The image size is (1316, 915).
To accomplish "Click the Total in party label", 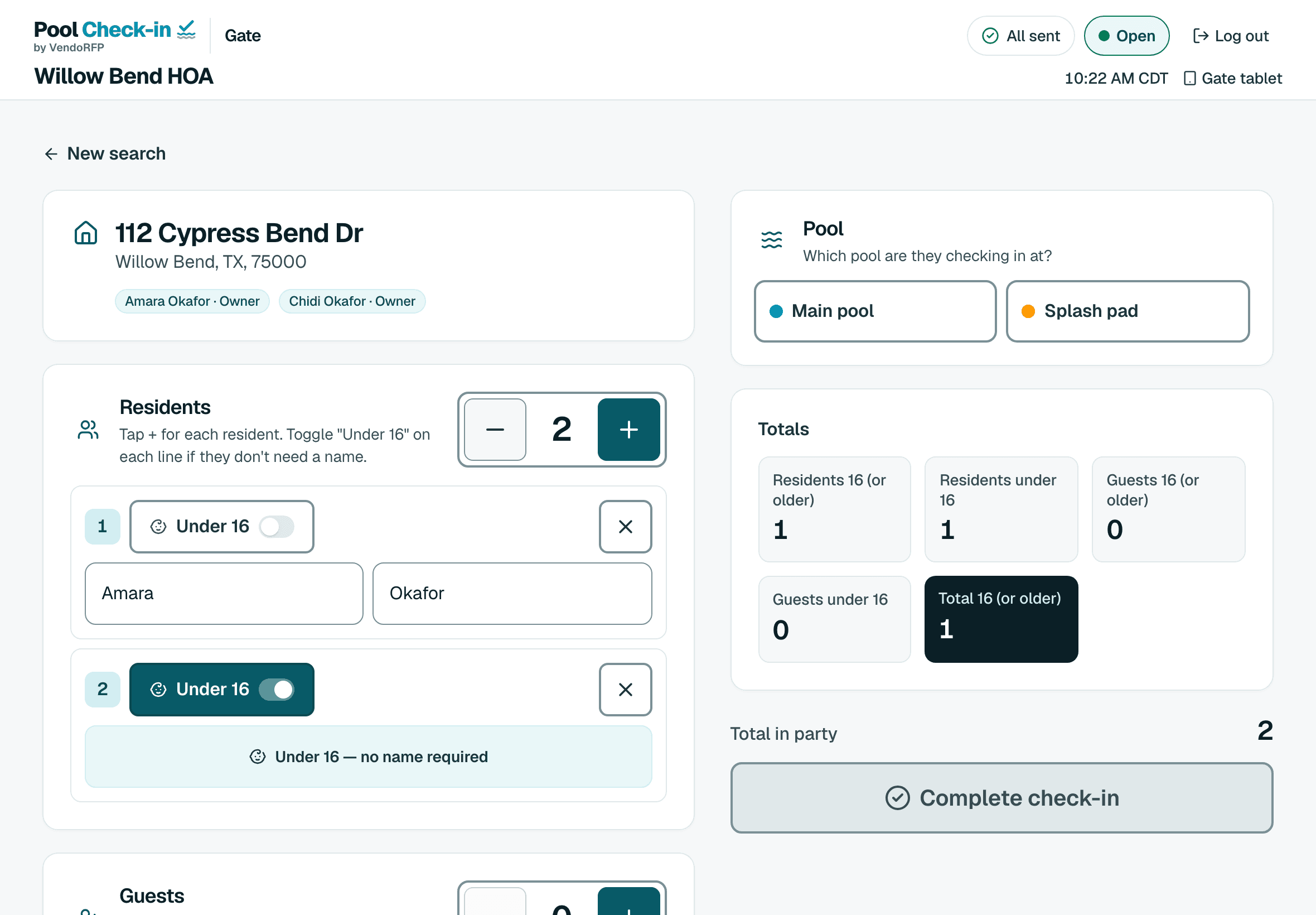I will pos(783,733).
